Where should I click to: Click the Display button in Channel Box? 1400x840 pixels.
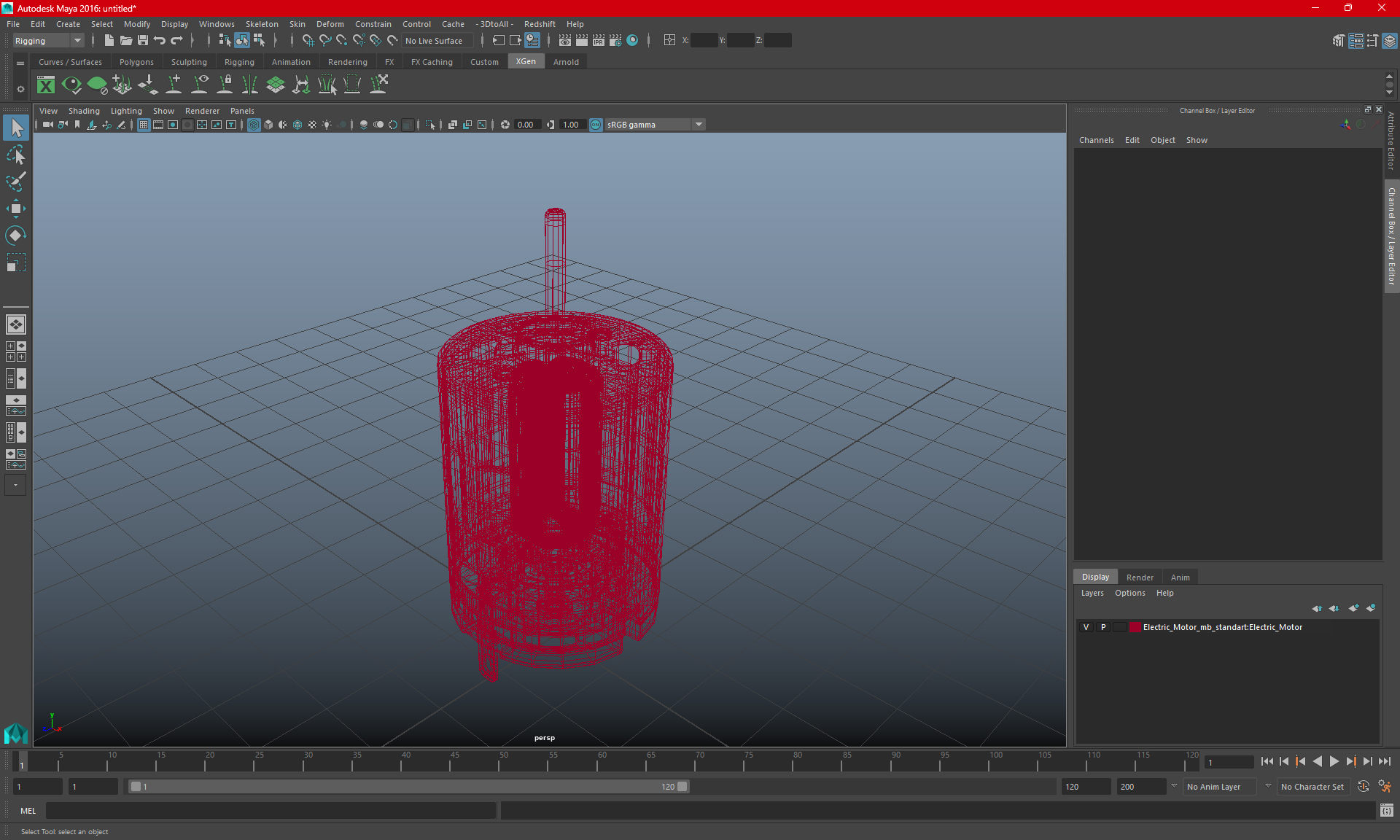1096,576
